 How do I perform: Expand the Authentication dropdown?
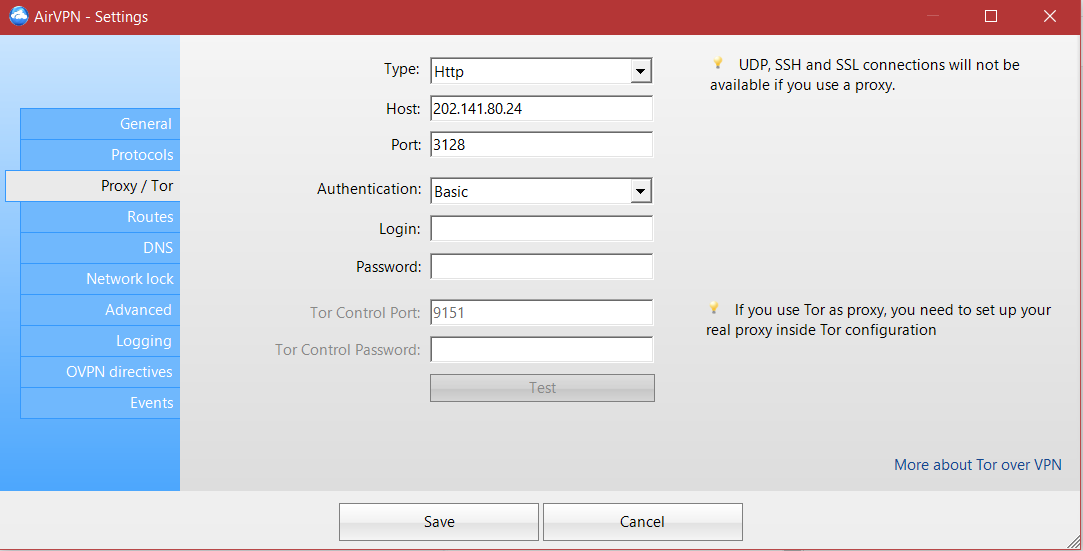point(640,191)
